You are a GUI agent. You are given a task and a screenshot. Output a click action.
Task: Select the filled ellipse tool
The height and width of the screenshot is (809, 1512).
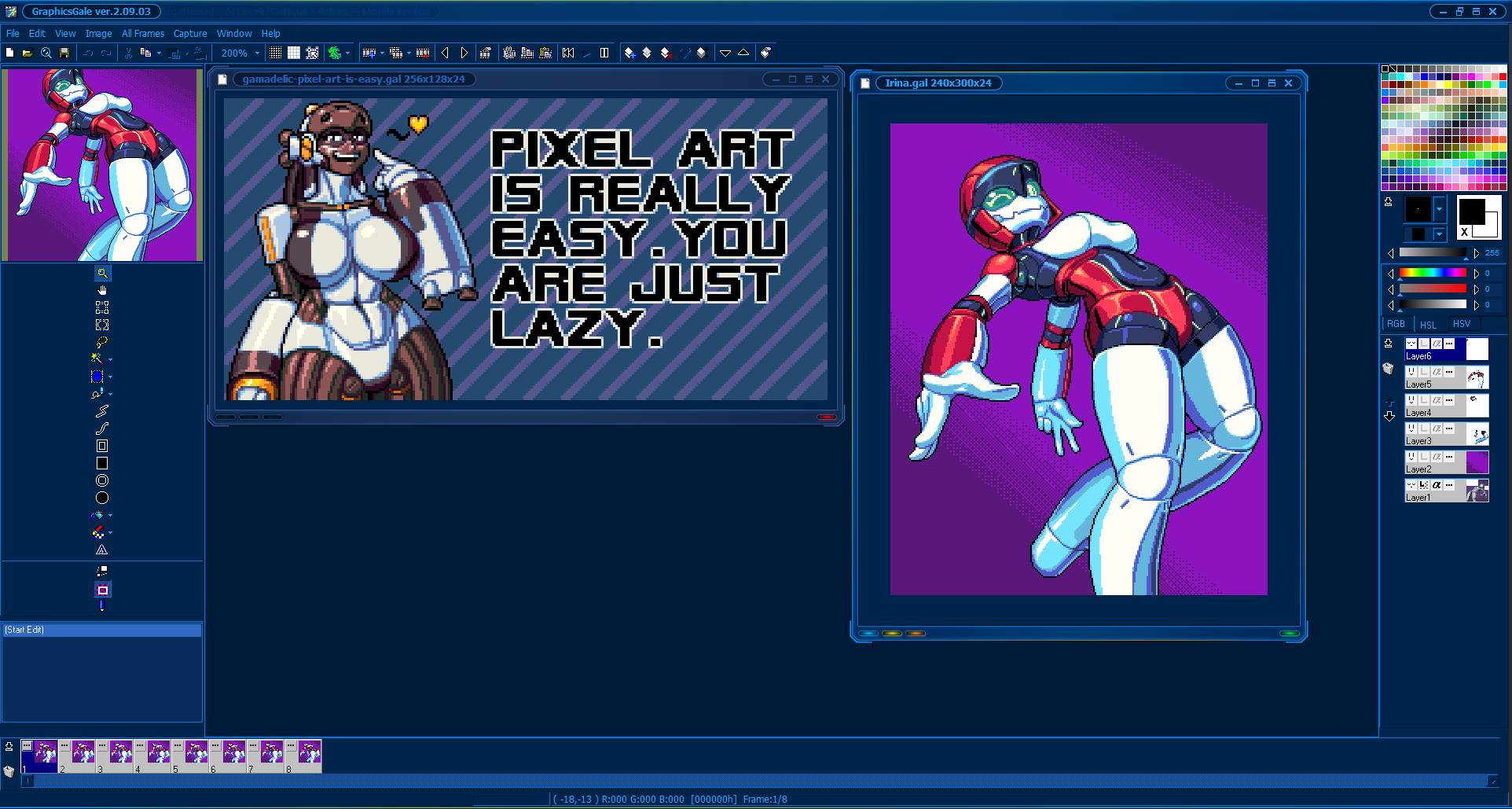[x=102, y=498]
